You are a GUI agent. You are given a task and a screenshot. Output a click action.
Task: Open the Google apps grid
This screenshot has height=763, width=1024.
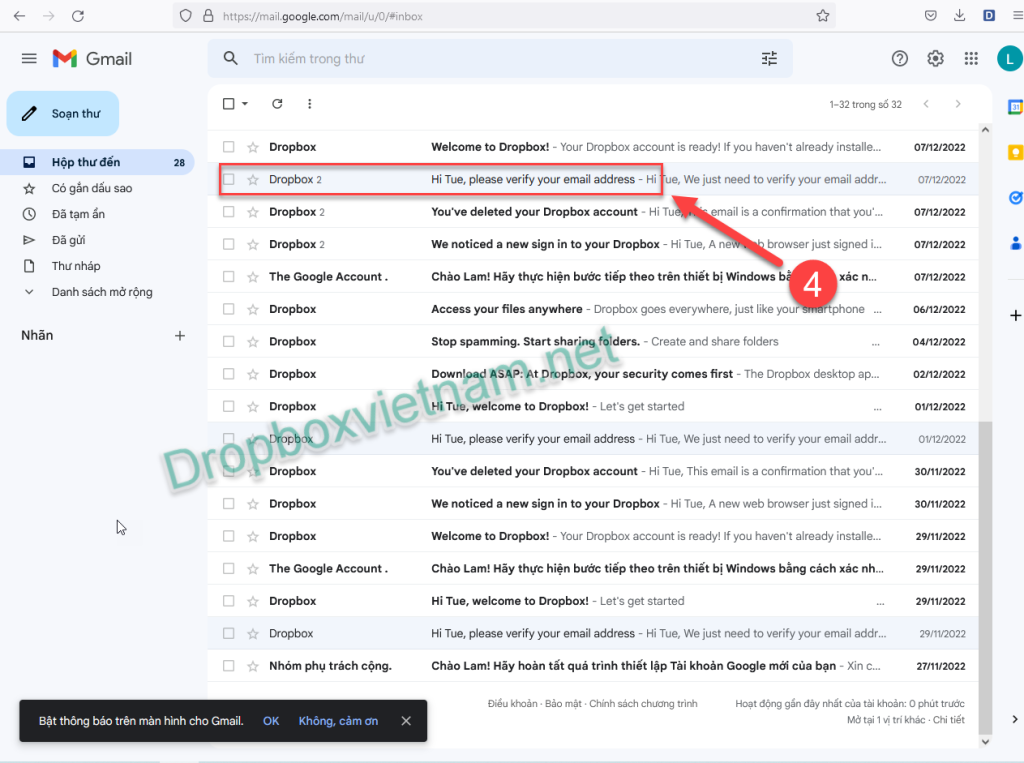(971, 59)
